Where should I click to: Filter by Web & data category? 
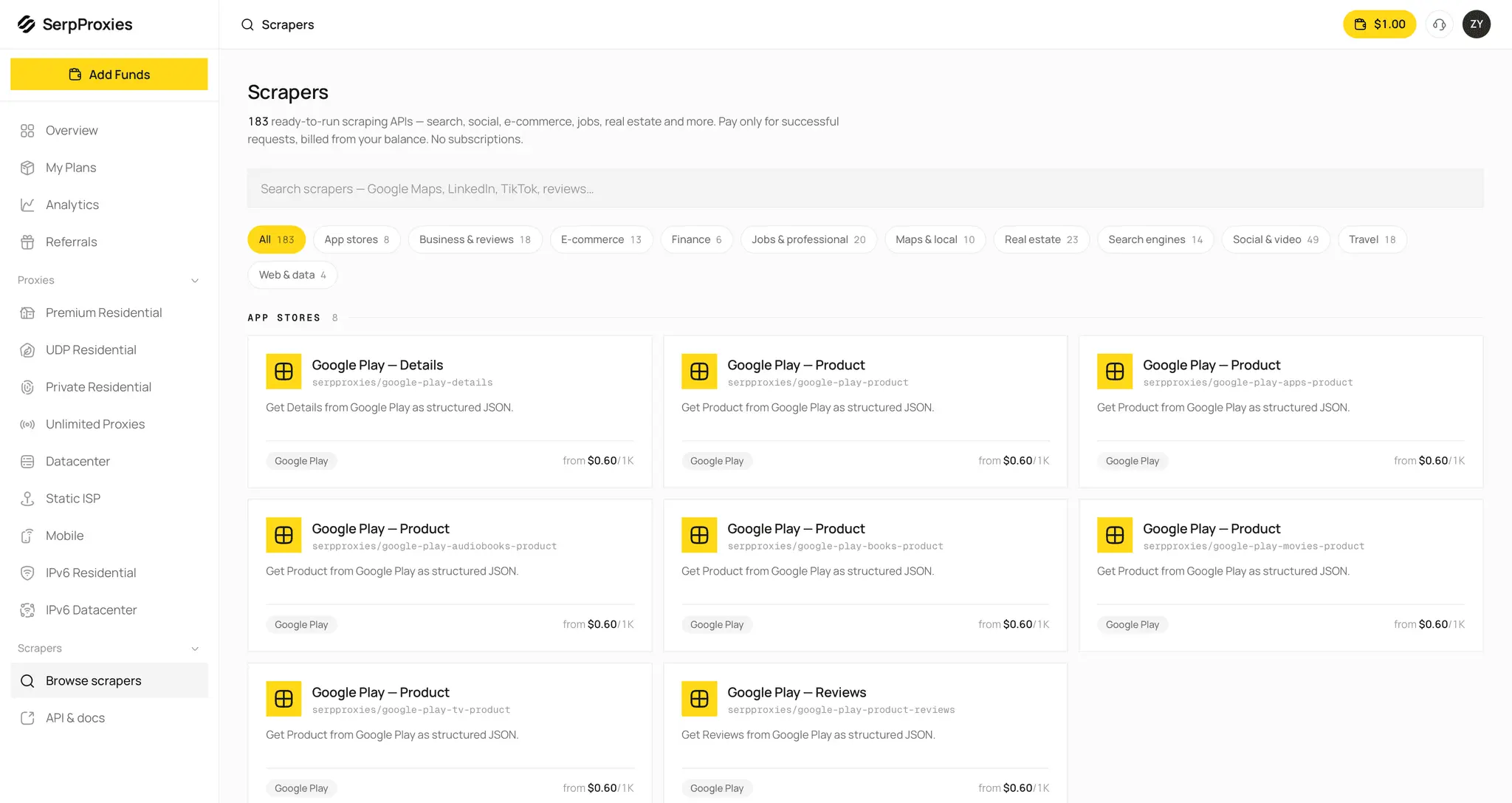(292, 275)
